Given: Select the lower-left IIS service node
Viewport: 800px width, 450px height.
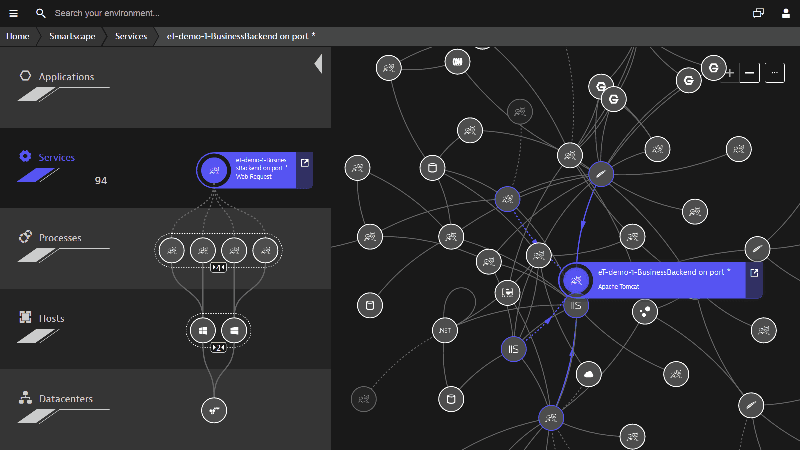Looking at the screenshot, I should (x=514, y=349).
